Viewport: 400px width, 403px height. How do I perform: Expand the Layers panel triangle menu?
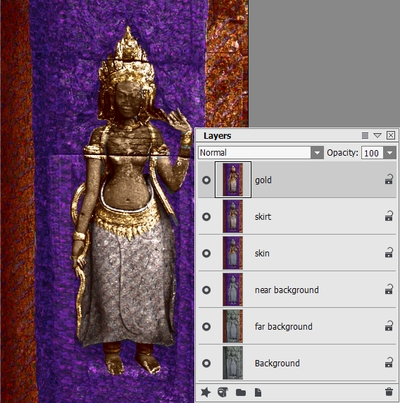[x=377, y=135]
